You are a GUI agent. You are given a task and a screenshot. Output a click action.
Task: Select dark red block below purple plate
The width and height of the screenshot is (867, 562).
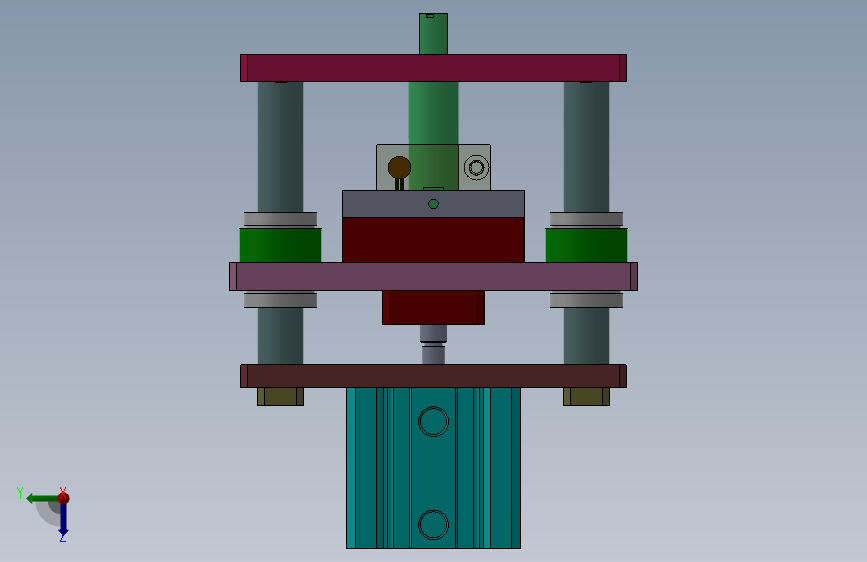pos(434,308)
